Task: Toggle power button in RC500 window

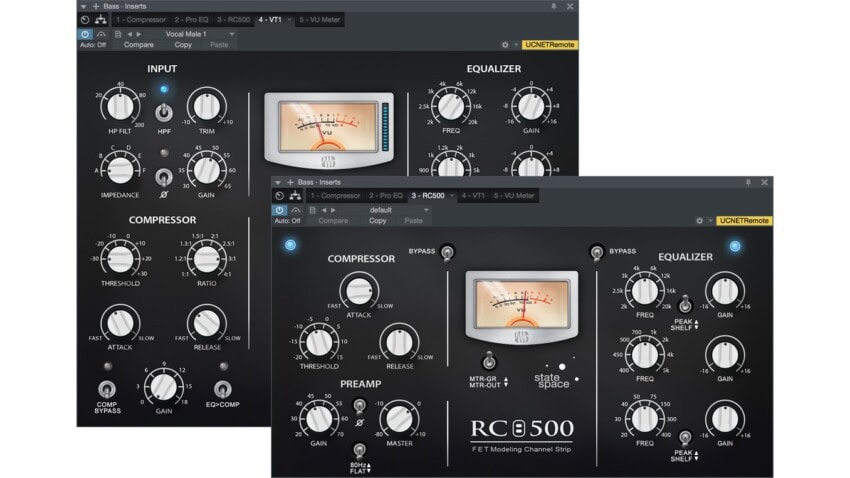Action: (x=280, y=210)
